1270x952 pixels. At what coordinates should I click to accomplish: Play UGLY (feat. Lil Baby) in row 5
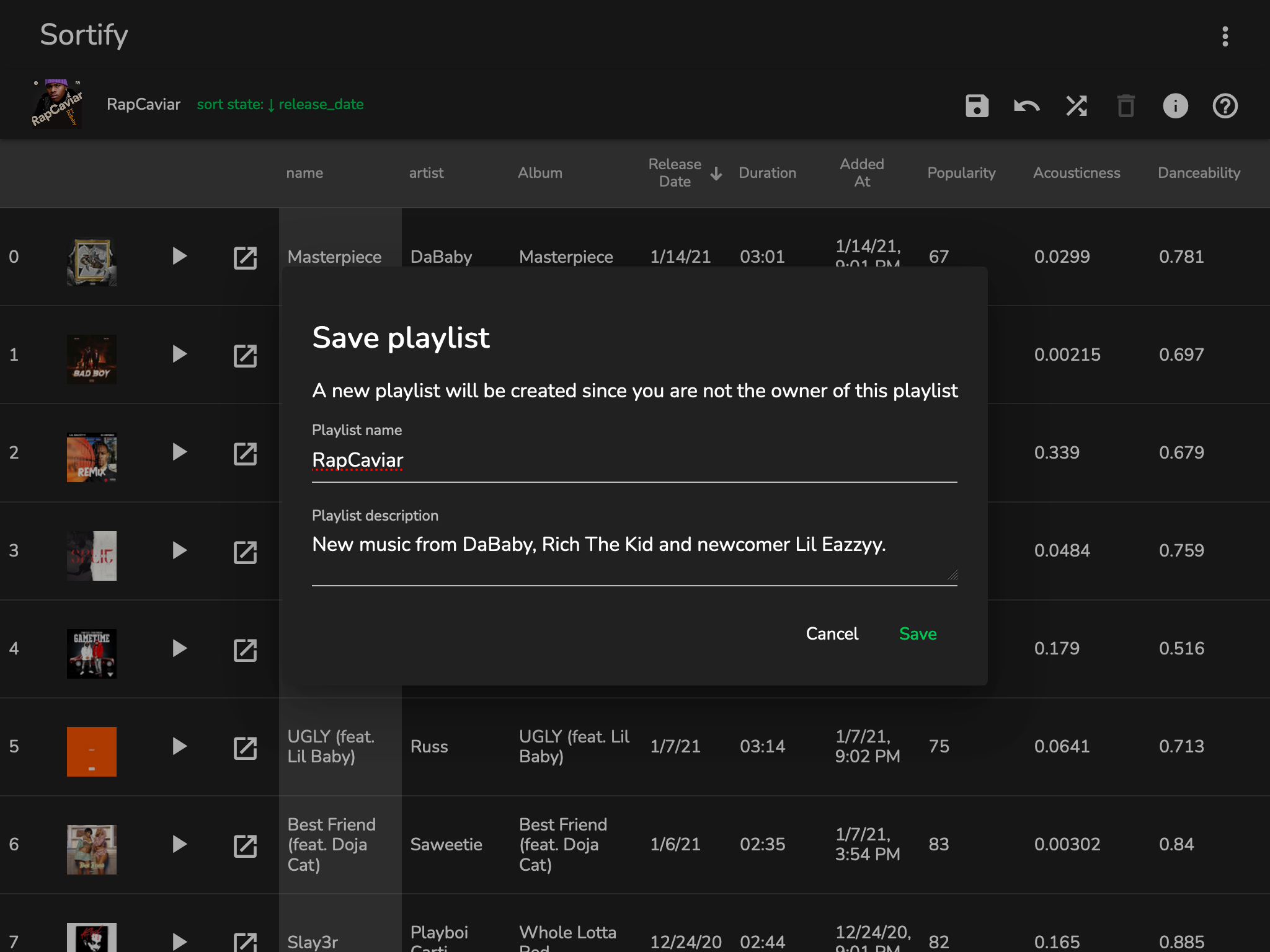(179, 746)
